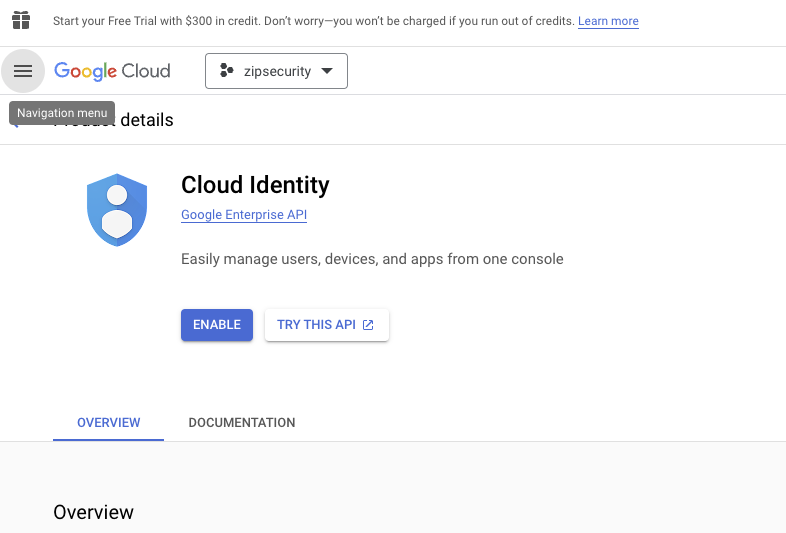Click the Cloud Identity shield icon
786x533 pixels.
click(117, 210)
